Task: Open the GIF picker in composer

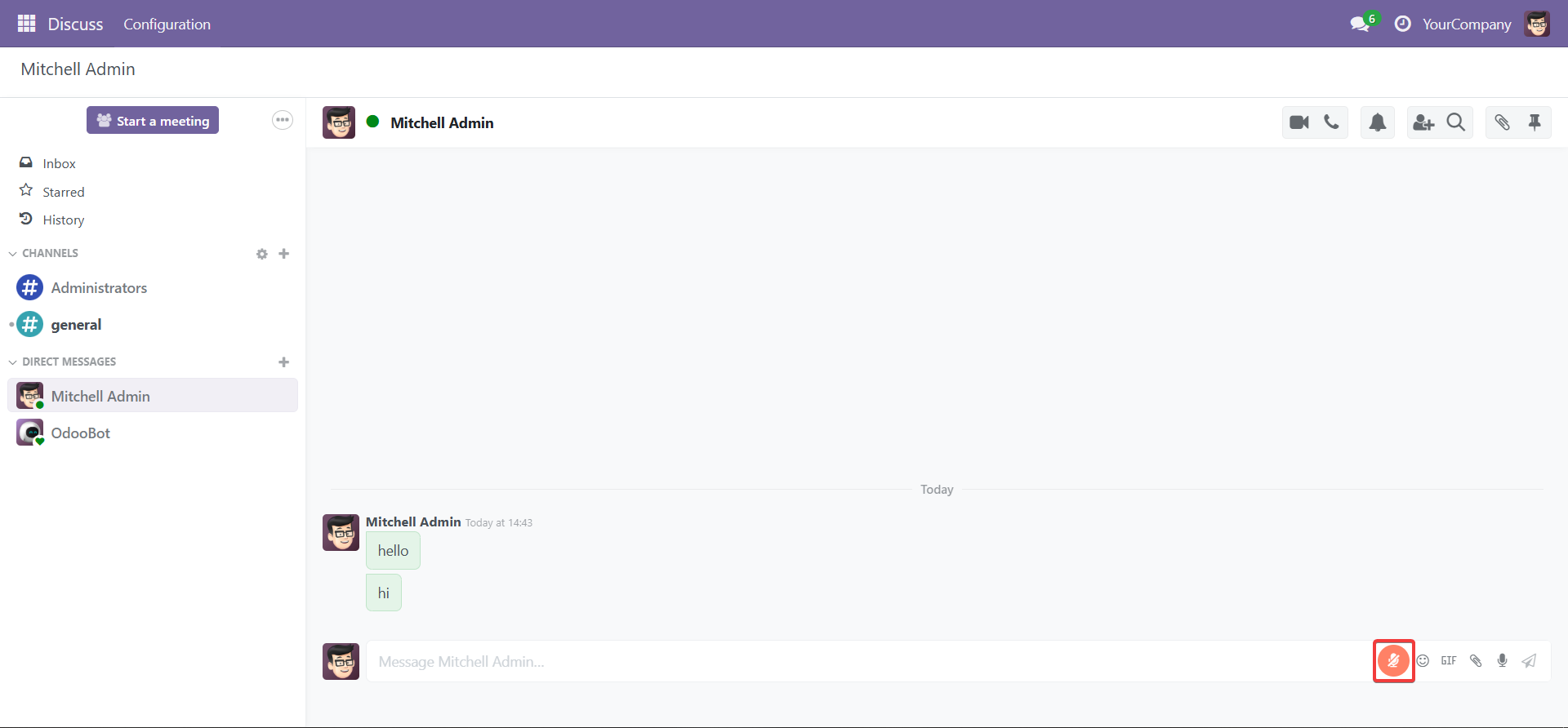Action: pos(1449,661)
